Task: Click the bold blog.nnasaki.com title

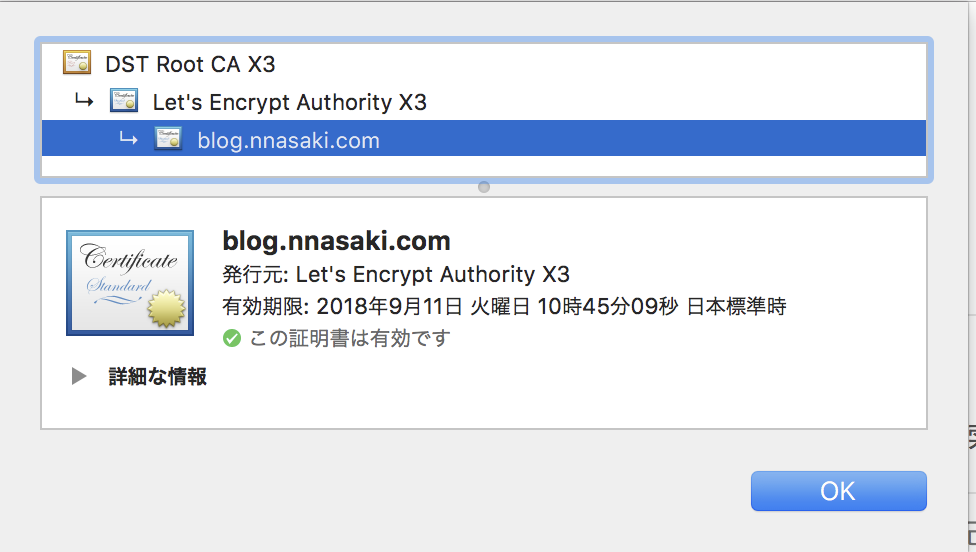Action: (x=336, y=241)
